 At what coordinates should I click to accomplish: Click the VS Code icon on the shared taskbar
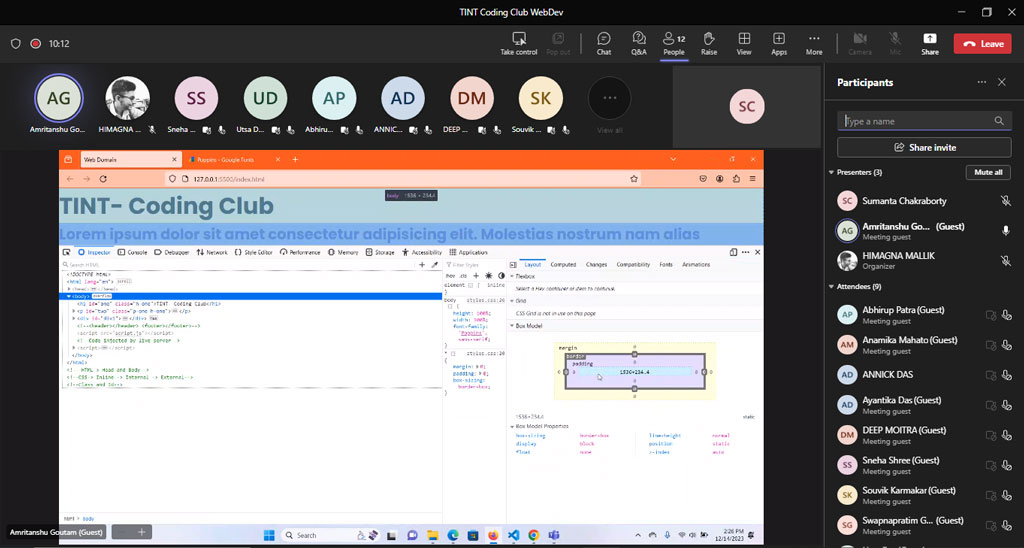[x=513, y=535]
